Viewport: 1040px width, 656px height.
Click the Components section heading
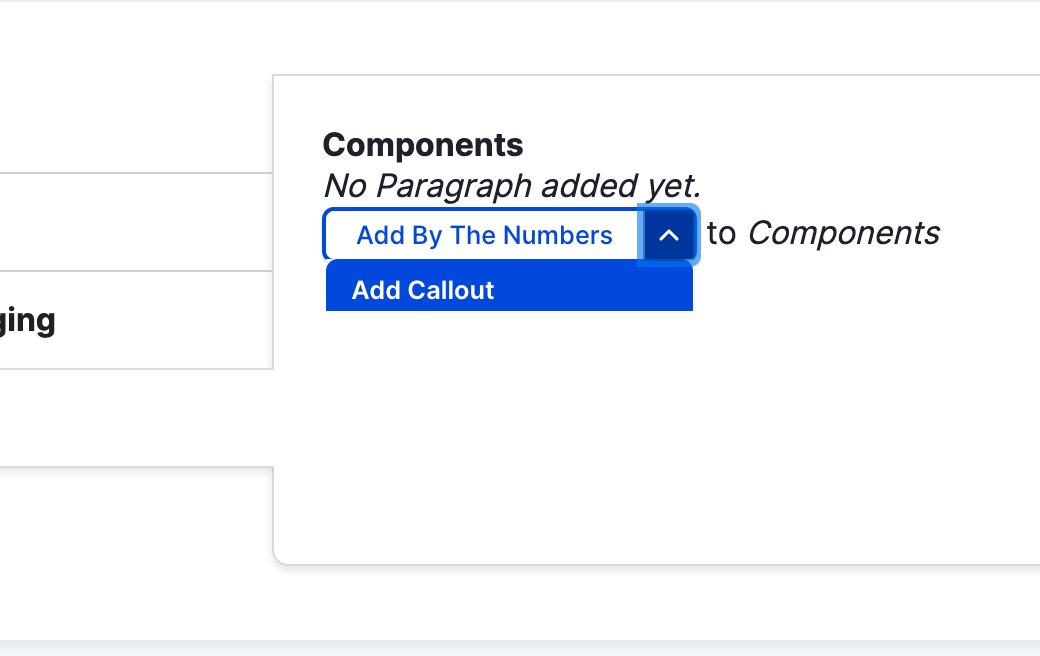tap(422, 144)
